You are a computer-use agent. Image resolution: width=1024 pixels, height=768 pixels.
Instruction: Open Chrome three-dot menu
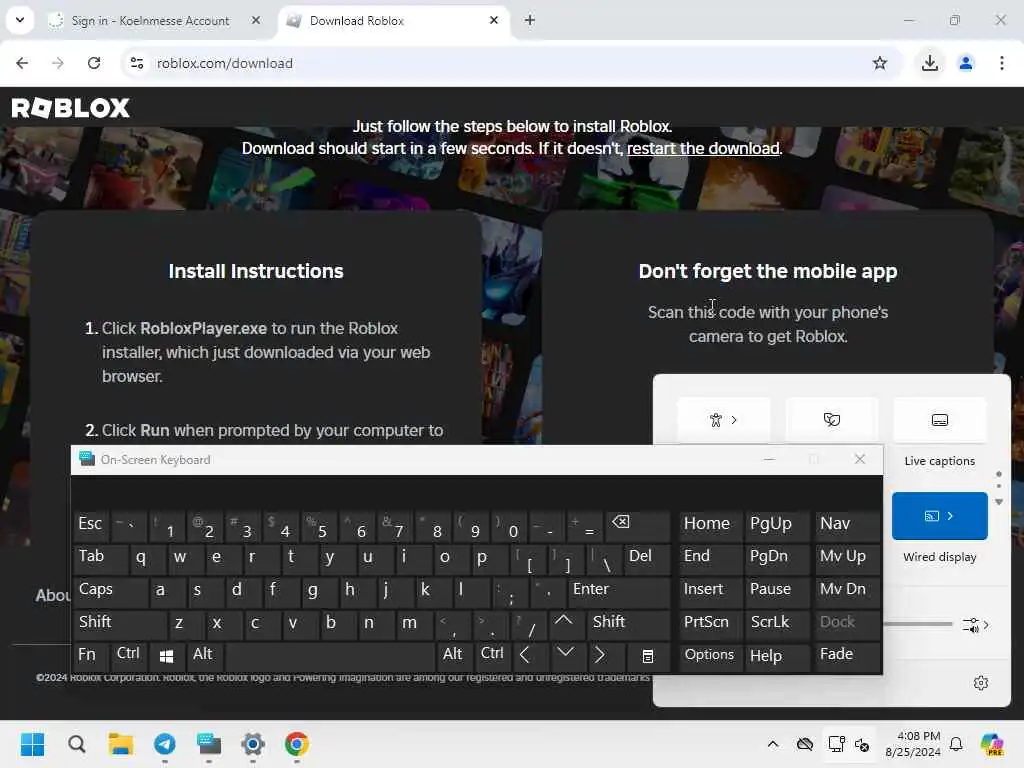pos(1001,63)
